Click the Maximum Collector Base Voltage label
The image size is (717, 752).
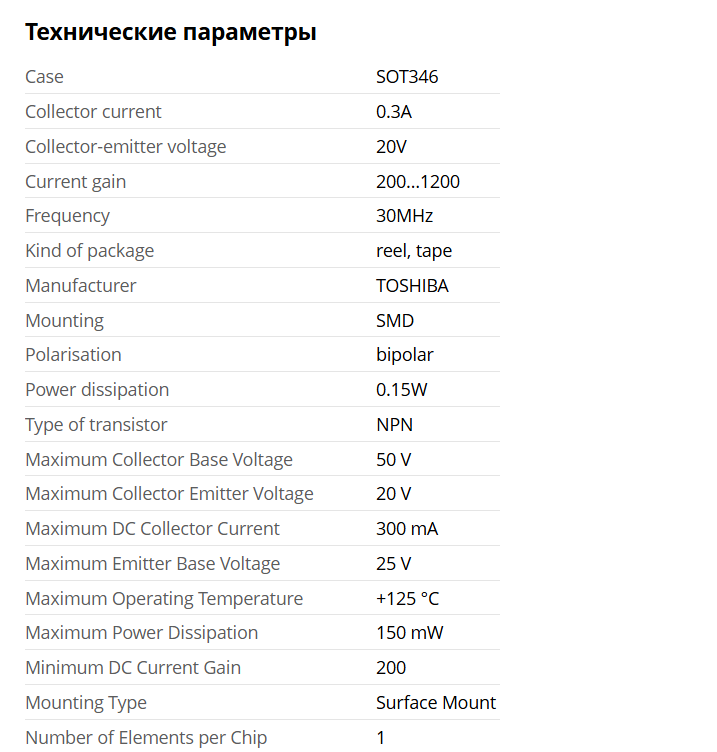point(159,460)
